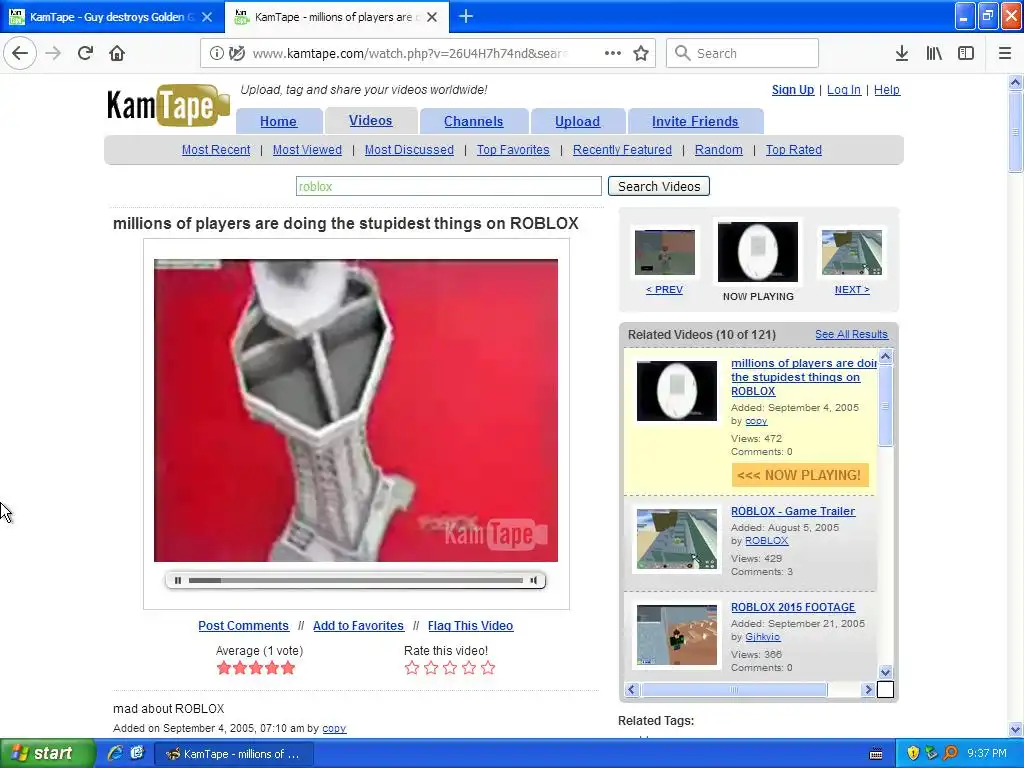
Task: Open uploader Gjhkvio's profile
Action: (763, 637)
